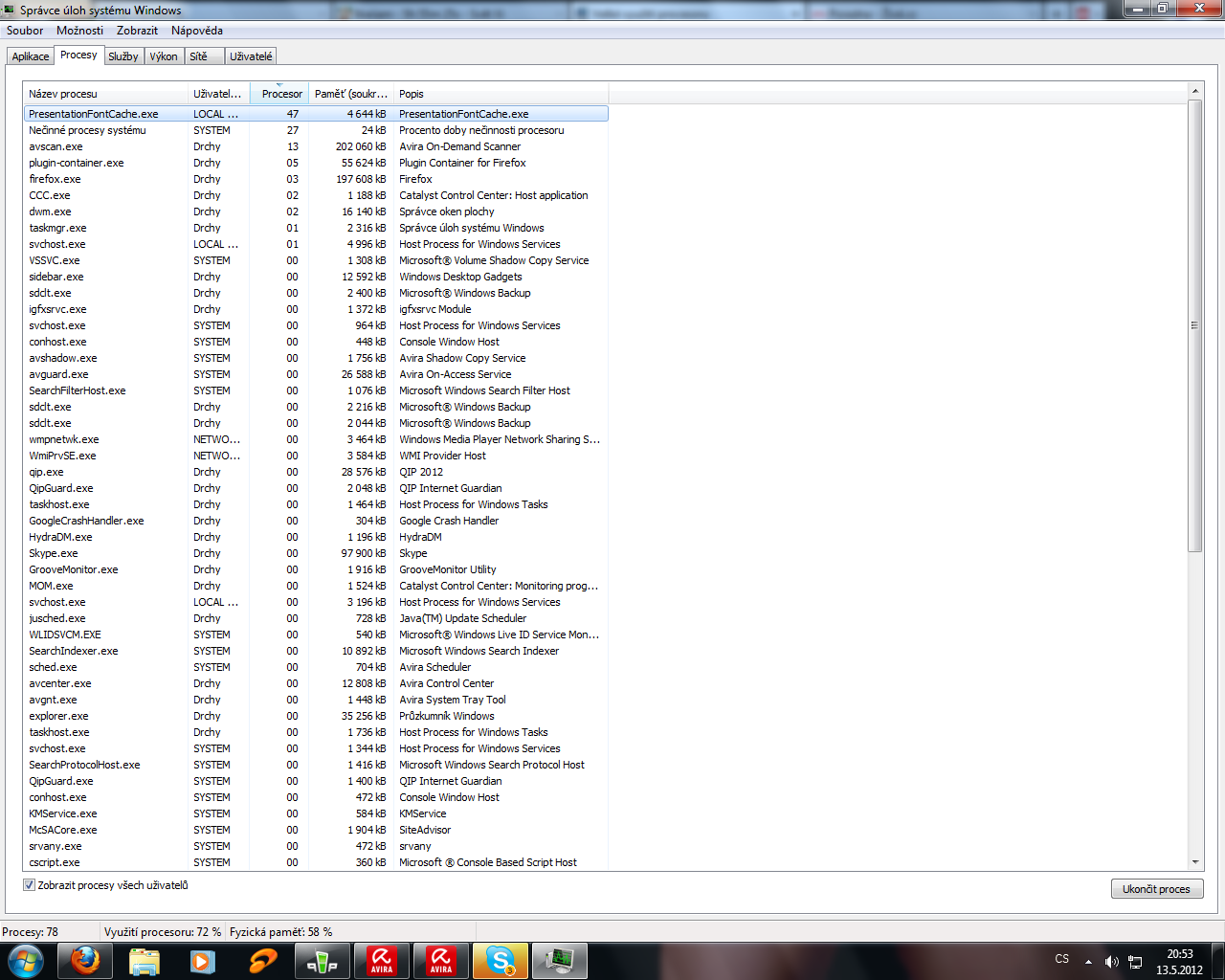This screenshot has width=1225, height=980.
Task: Select the dwm.exe process
Action: coord(316,212)
